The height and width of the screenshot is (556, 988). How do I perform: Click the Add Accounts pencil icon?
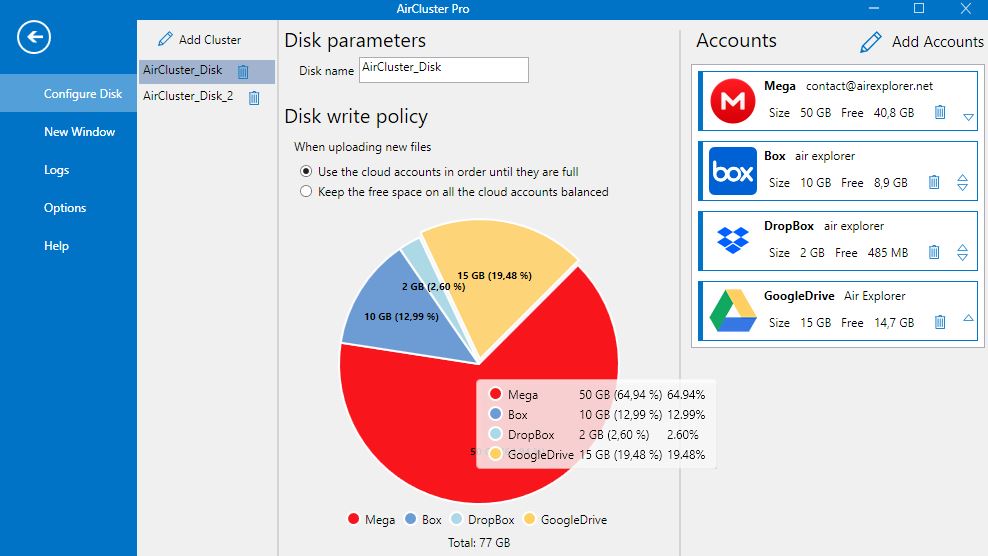click(x=871, y=42)
